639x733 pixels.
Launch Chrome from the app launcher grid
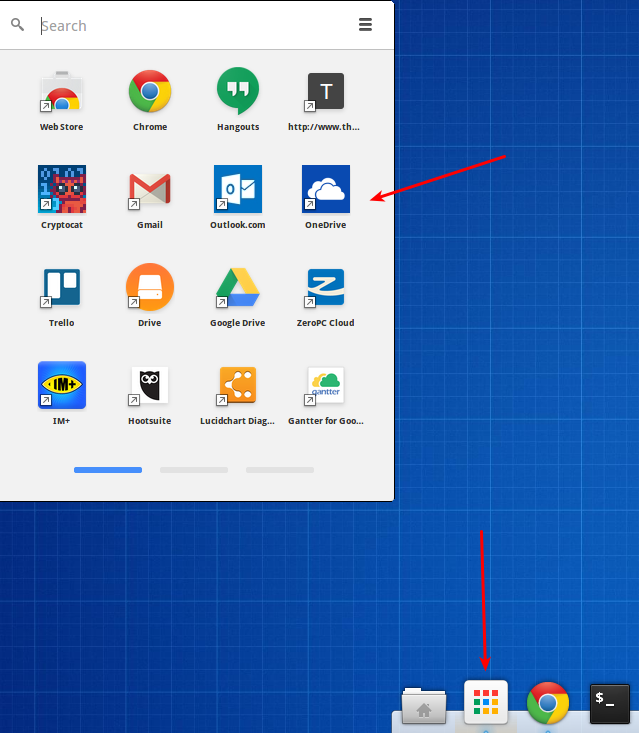pos(150,91)
